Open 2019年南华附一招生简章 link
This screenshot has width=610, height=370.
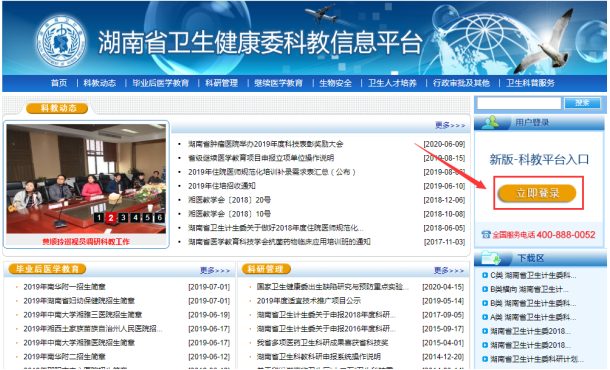click(64, 287)
